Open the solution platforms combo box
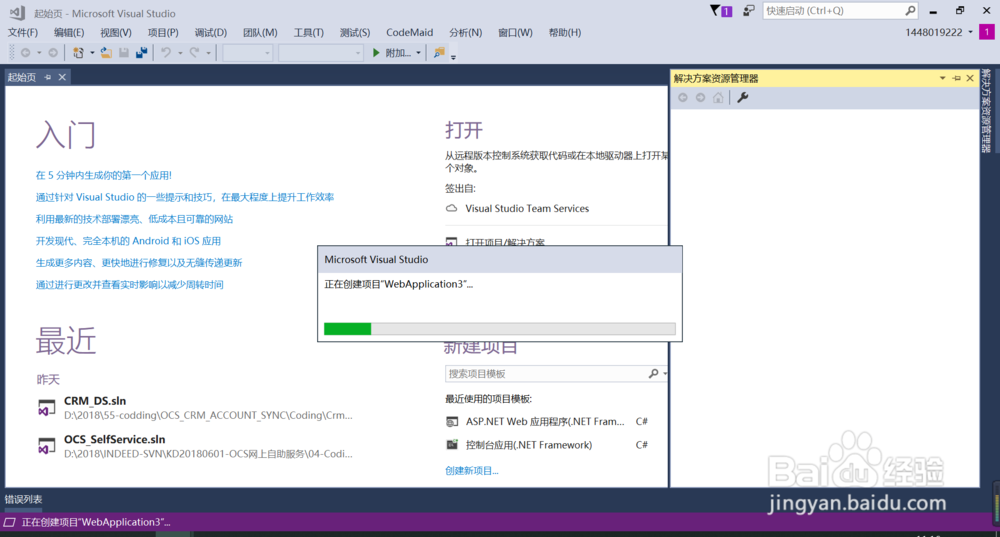Viewport: 1000px width, 537px height. point(321,53)
